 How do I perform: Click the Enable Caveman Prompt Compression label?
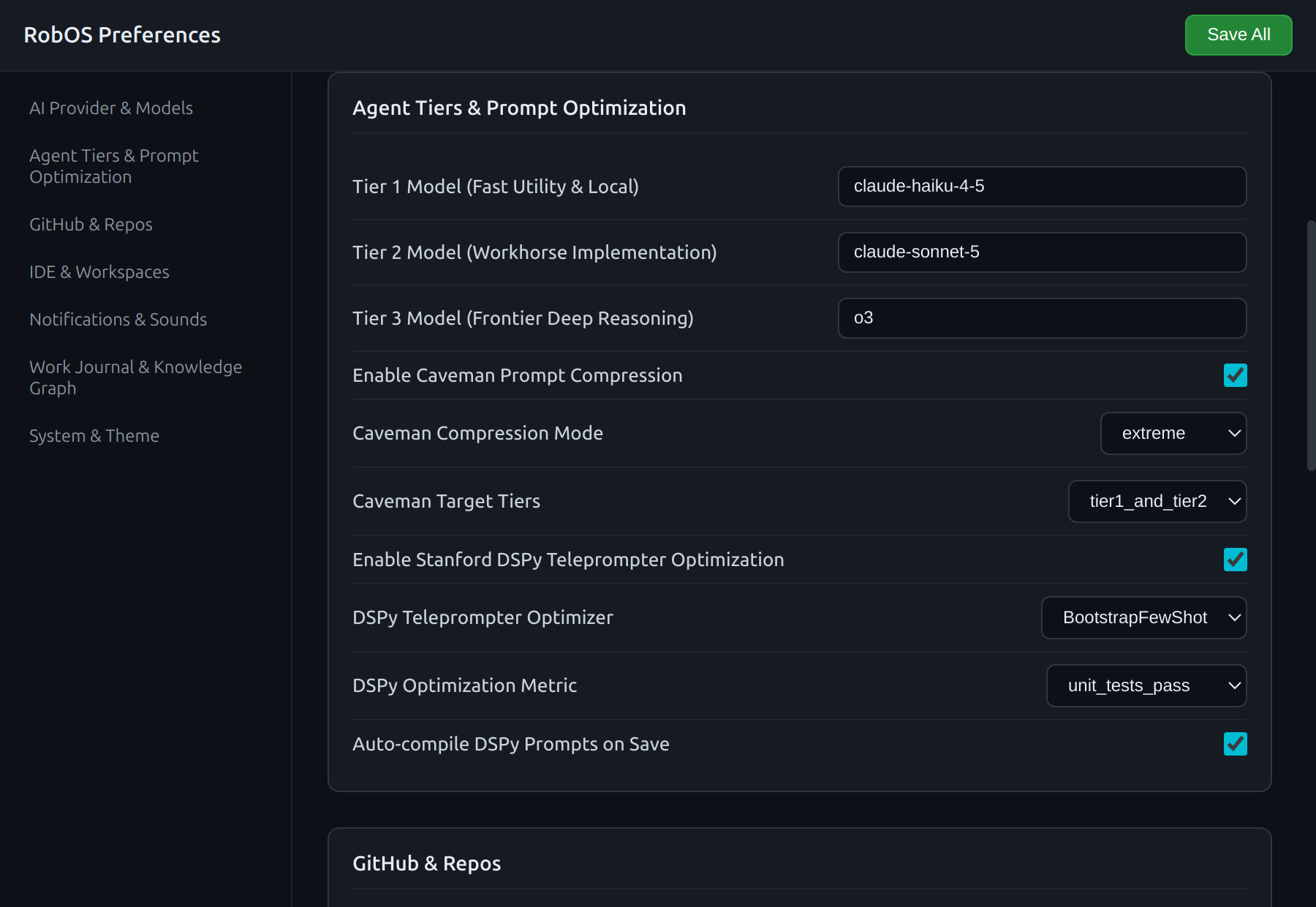[x=518, y=375]
